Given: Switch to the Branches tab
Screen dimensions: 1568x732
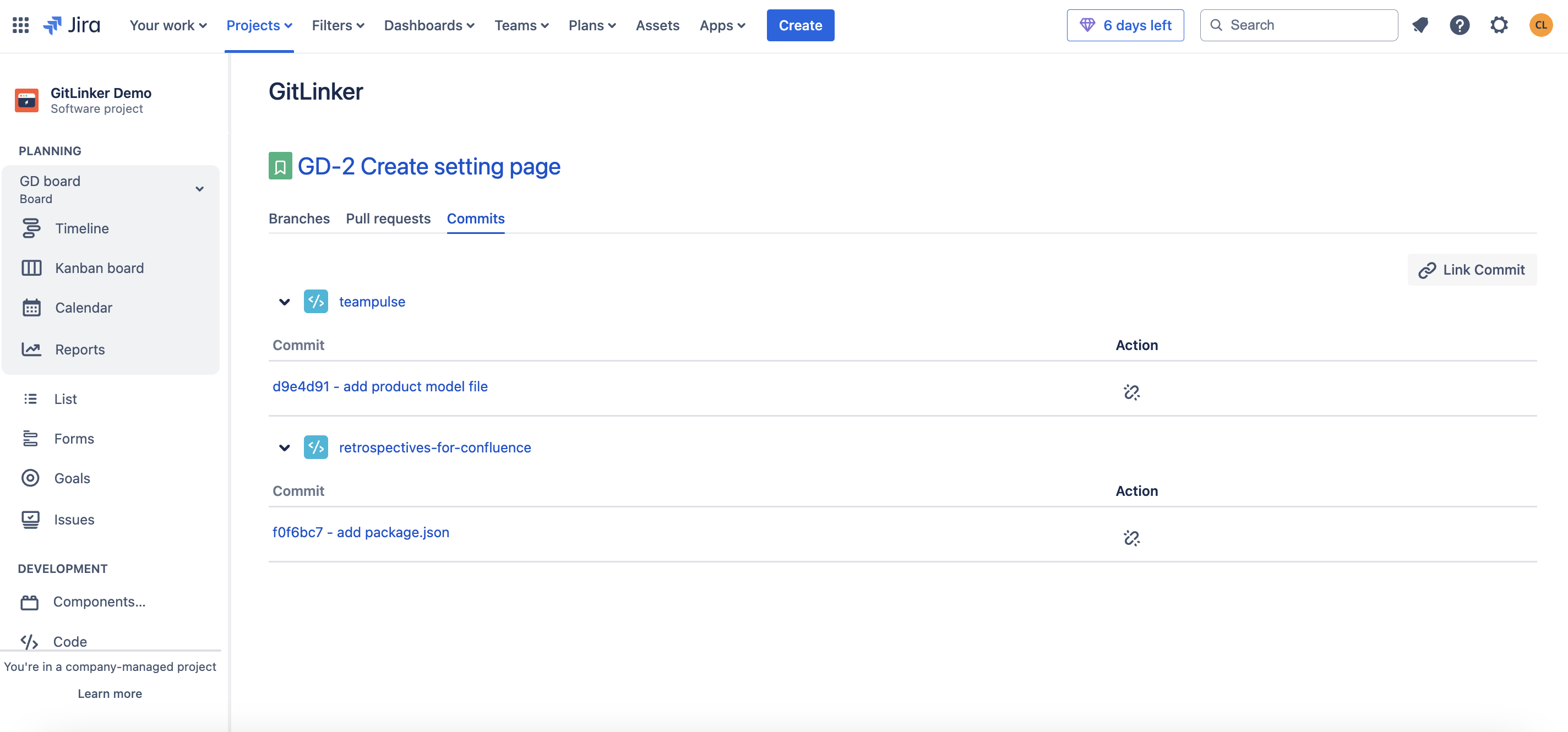Looking at the screenshot, I should click(299, 218).
